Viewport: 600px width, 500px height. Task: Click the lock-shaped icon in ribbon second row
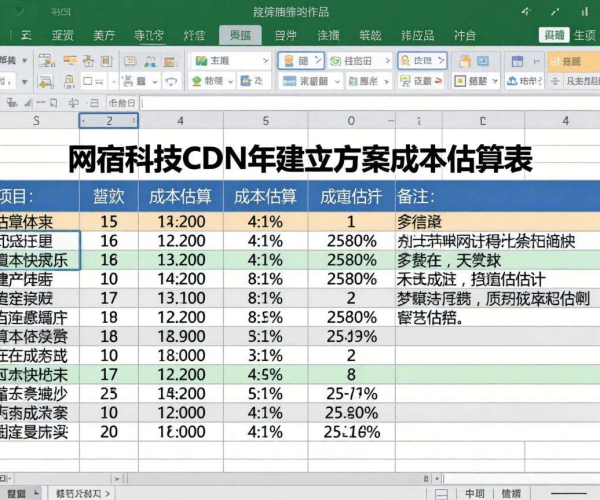click(x=69, y=81)
